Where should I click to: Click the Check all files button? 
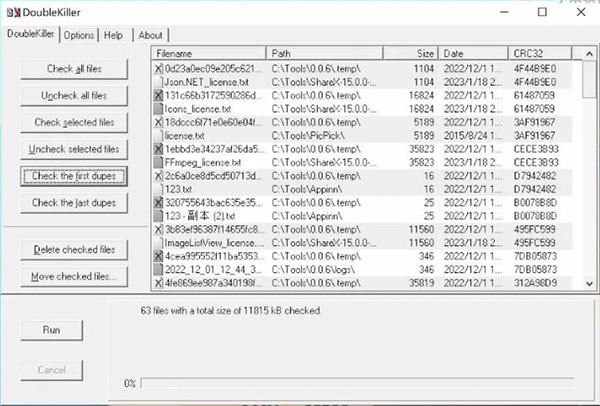tap(74, 69)
